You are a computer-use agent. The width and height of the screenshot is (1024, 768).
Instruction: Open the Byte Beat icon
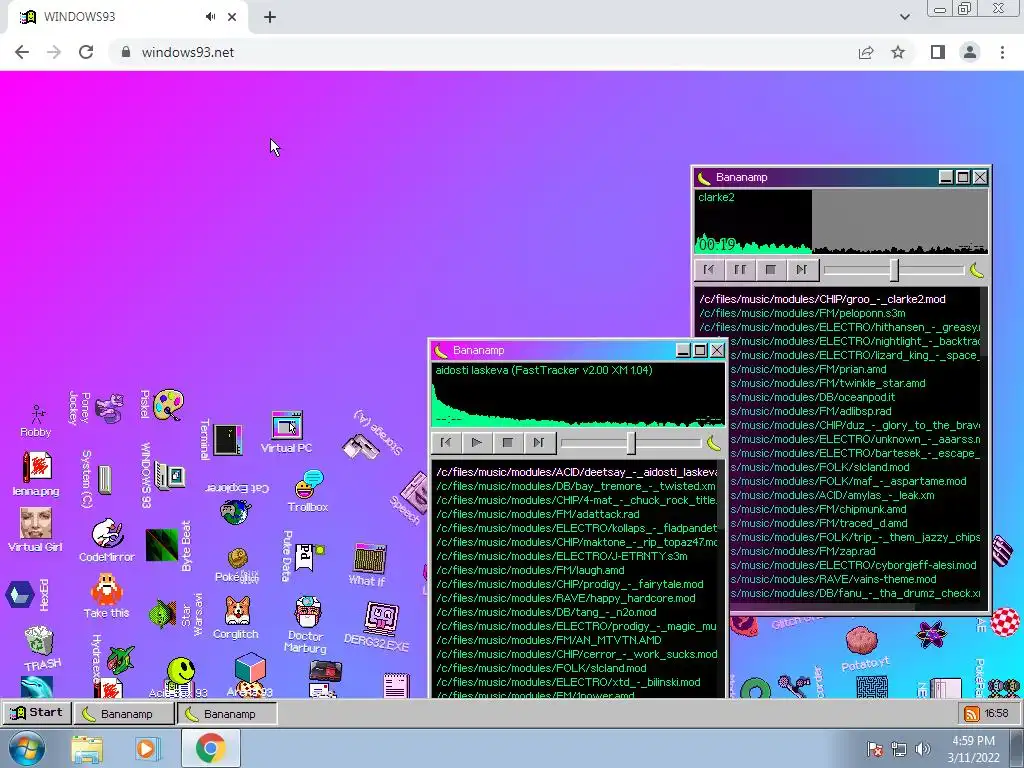162,545
